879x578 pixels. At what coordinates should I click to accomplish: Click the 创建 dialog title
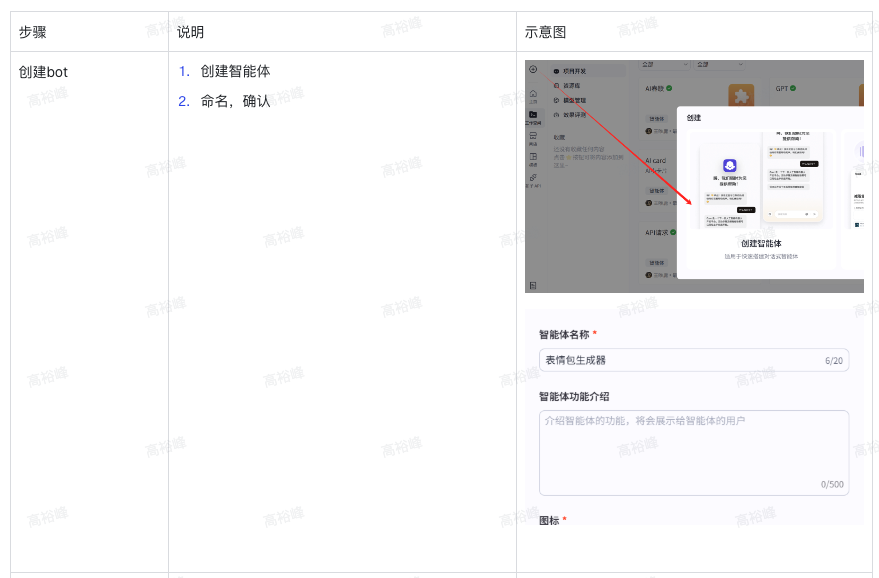[694, 118]
